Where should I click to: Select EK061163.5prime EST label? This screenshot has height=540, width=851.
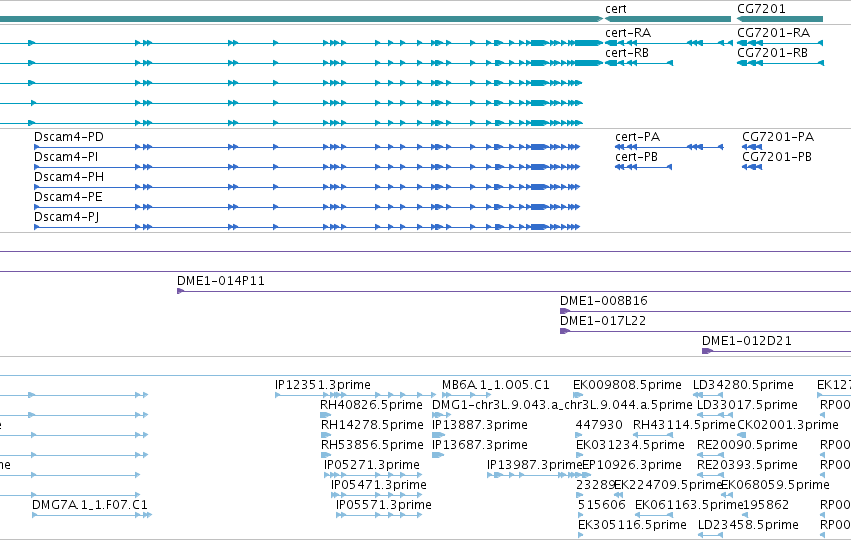click(689, 505)
